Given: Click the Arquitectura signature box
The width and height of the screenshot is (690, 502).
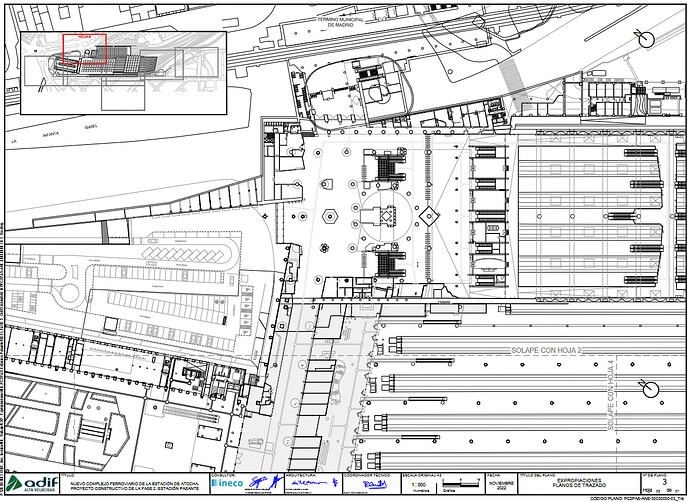Looking at the screenshot, I should pos(313,484).
